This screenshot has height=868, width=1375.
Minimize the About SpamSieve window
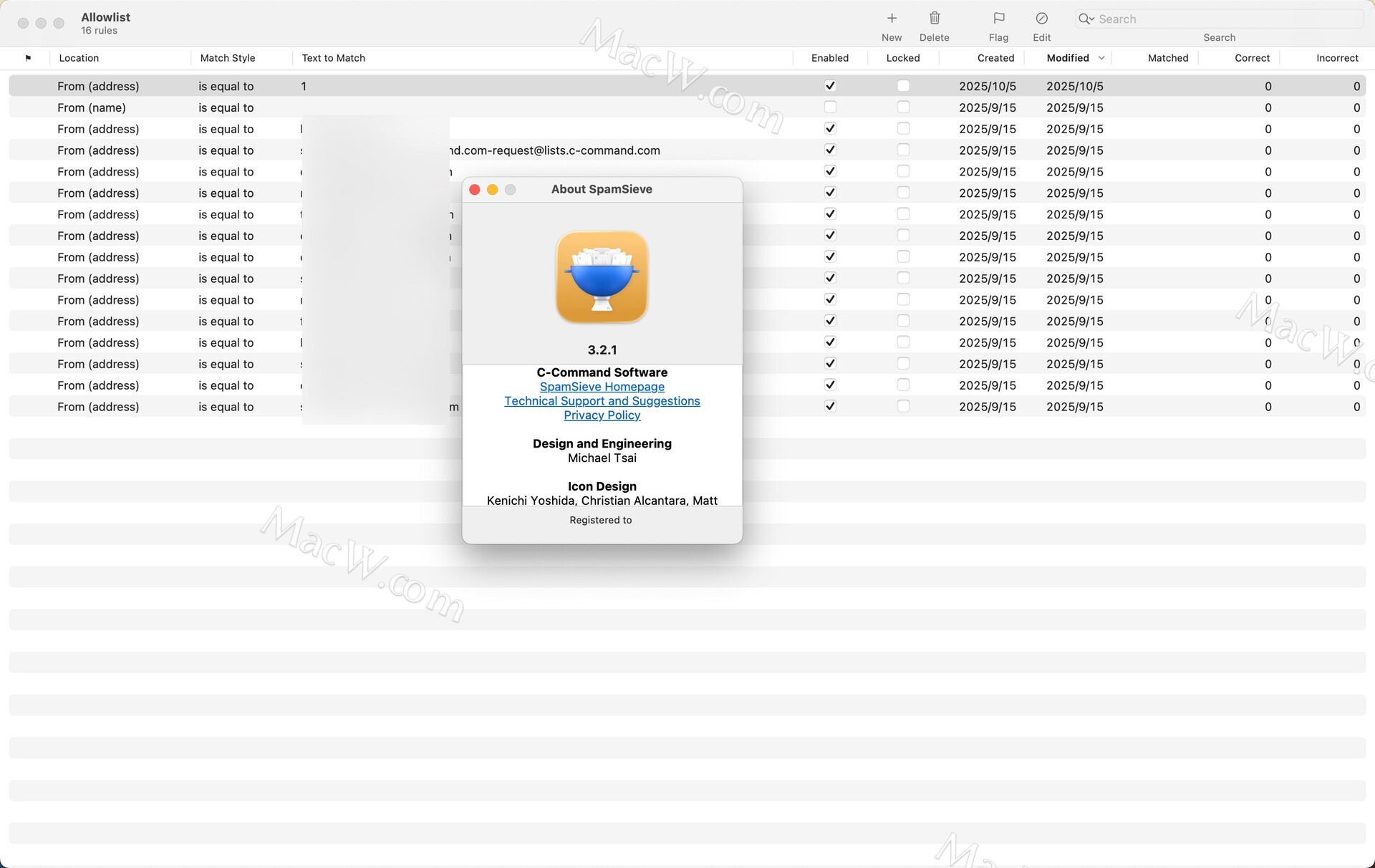(492, 190)
